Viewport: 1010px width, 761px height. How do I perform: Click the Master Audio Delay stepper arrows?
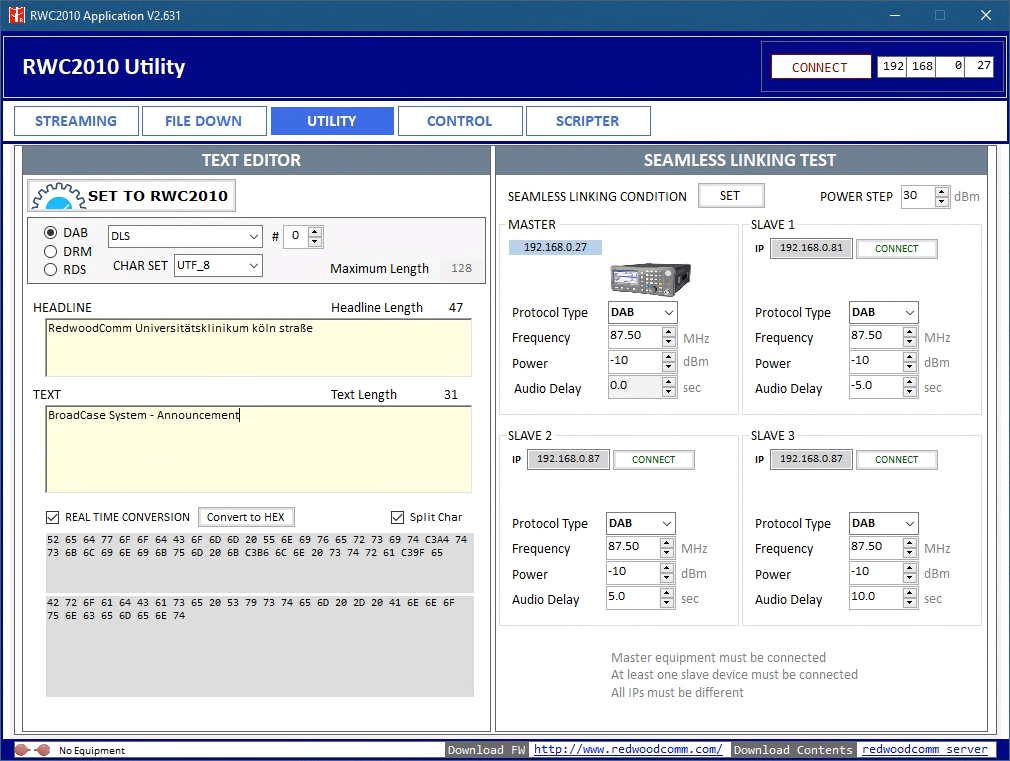click(669, 387)
